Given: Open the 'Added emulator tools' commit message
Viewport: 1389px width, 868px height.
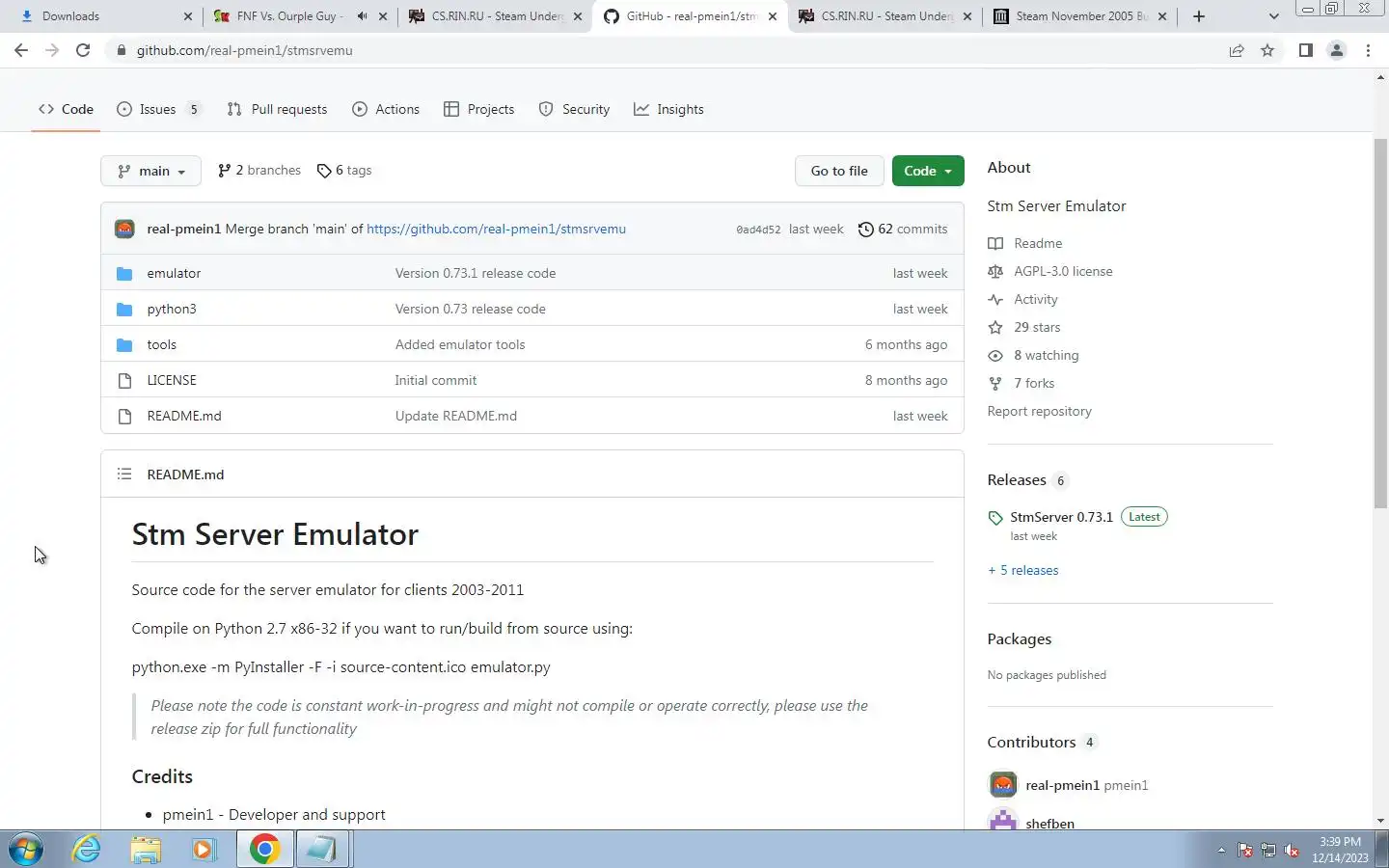Looking at the screenshot, I should [460, 344].
